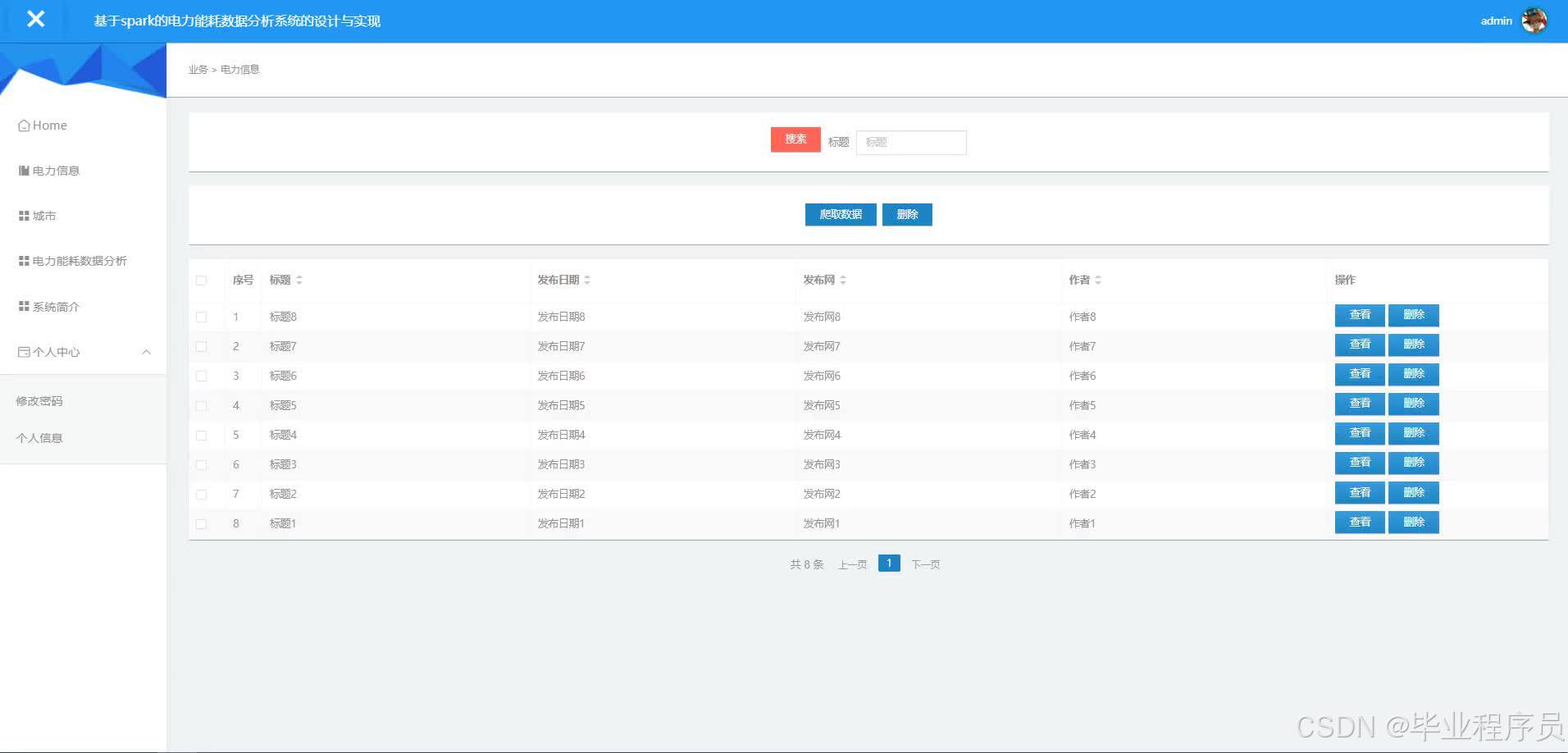The image size is (1568, 753).
Task: Sort table by 发布日期 column arrows
Action: (x=587, y=280)
